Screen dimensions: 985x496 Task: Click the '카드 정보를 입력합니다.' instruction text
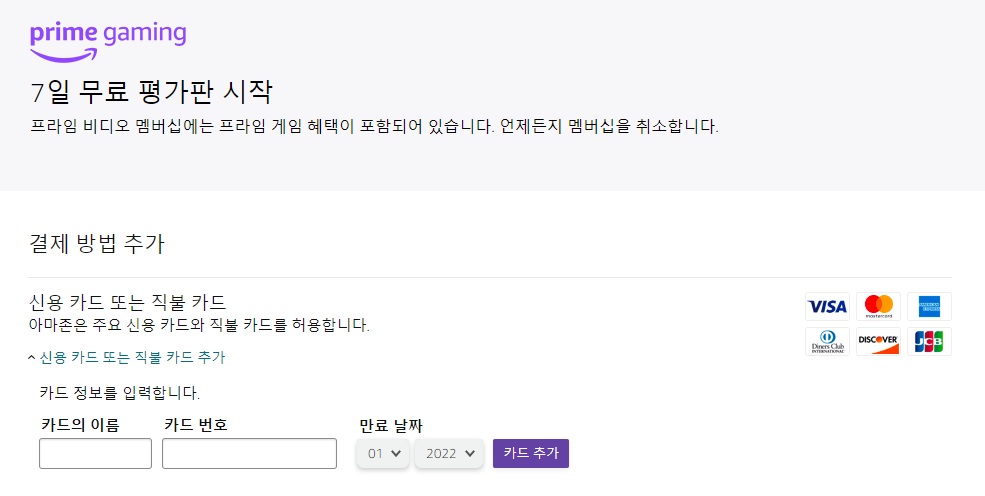pyautogui.click(x=119, y=393)
